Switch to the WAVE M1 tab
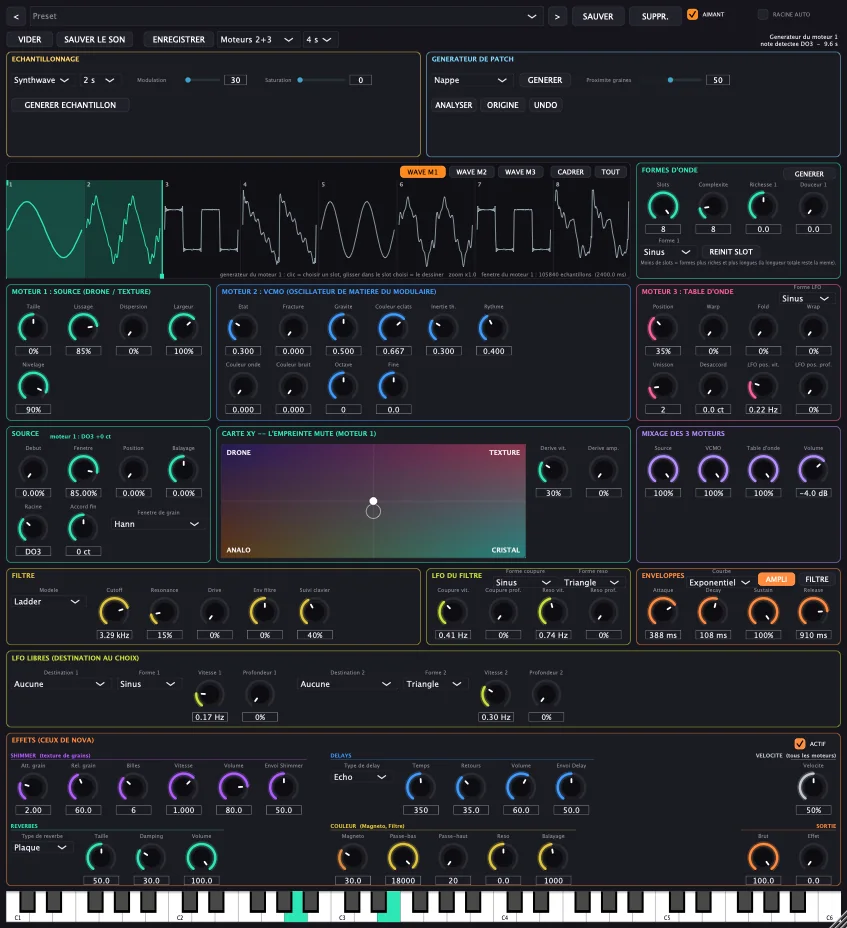The height and width of the screenshot is (928, 847). point(423,172)
